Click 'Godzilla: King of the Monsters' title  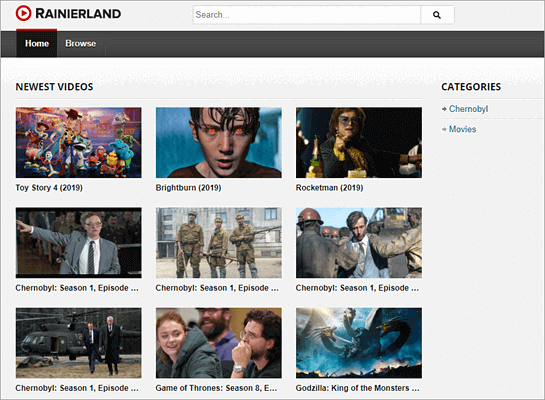coord(358,388)
